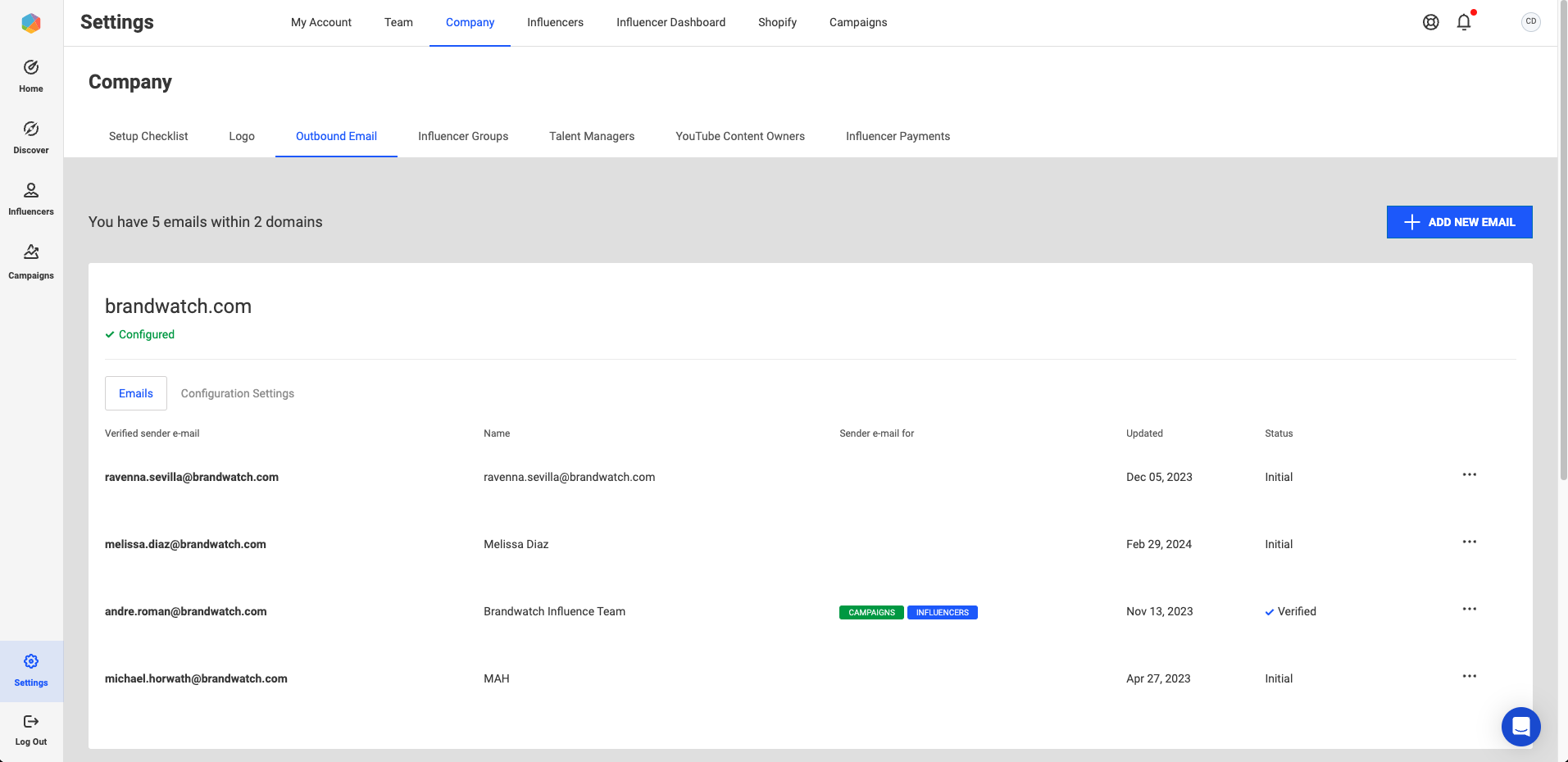
Task: Open the chat messenger bubble
Action: (x=1520, y=726)
